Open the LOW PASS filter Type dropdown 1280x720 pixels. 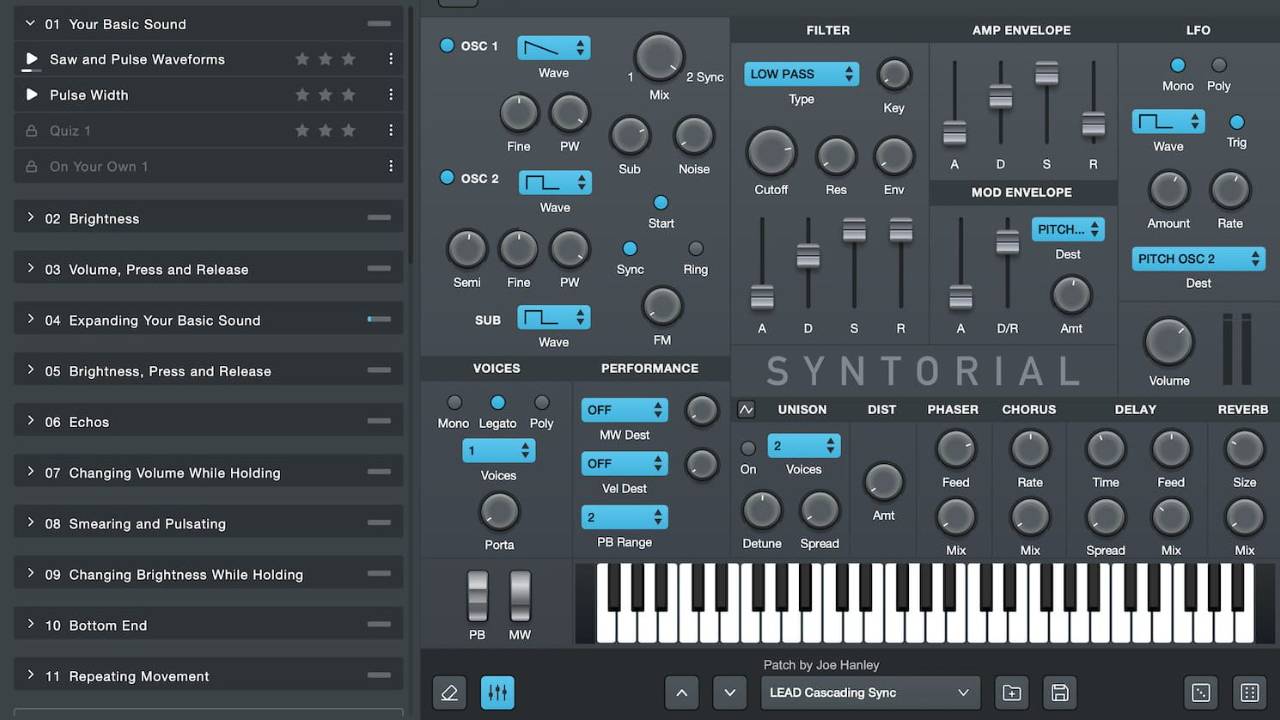(x=801, y=74)
